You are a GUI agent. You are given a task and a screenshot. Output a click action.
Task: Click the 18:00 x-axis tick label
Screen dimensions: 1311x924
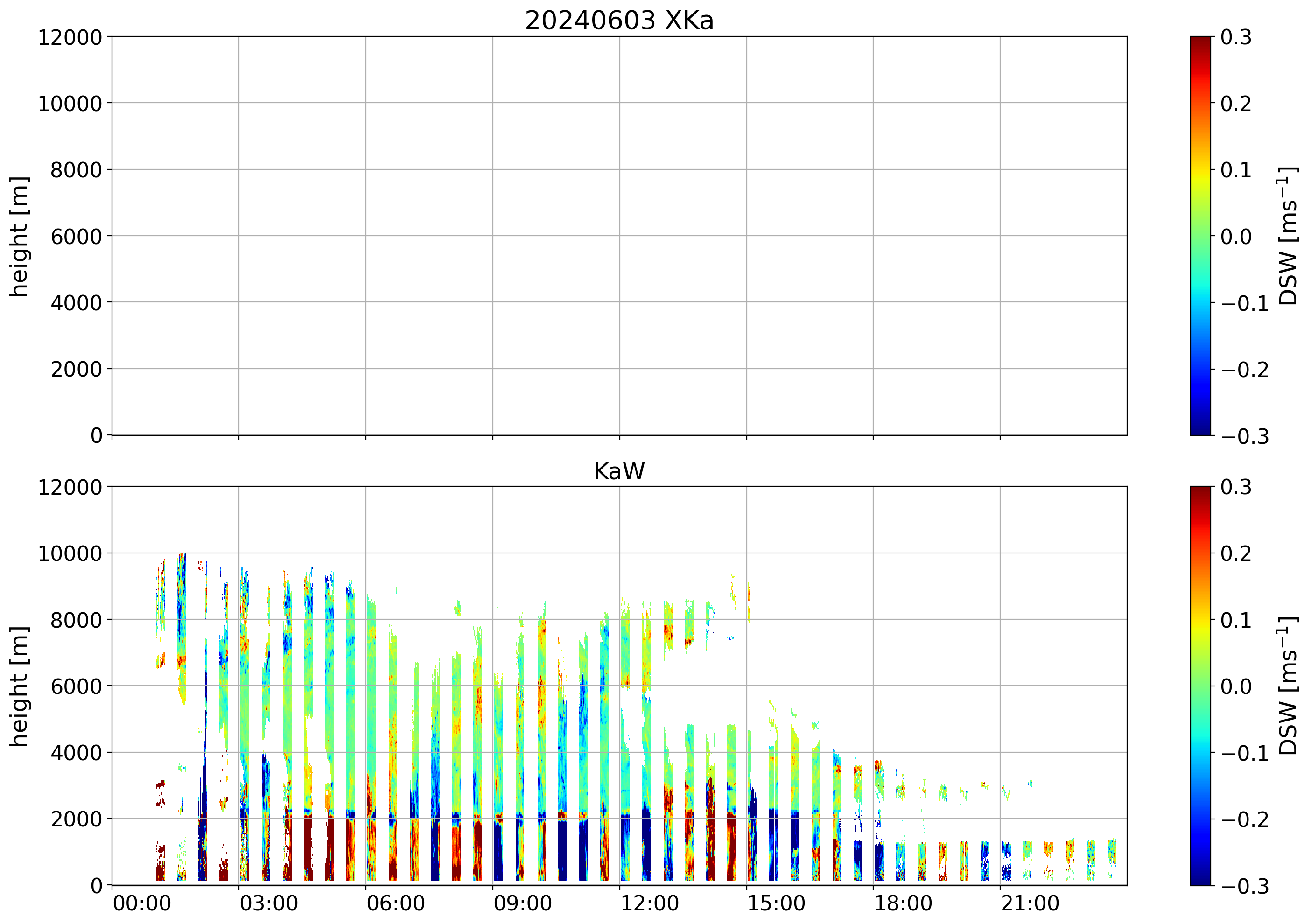tap(903, 904)
